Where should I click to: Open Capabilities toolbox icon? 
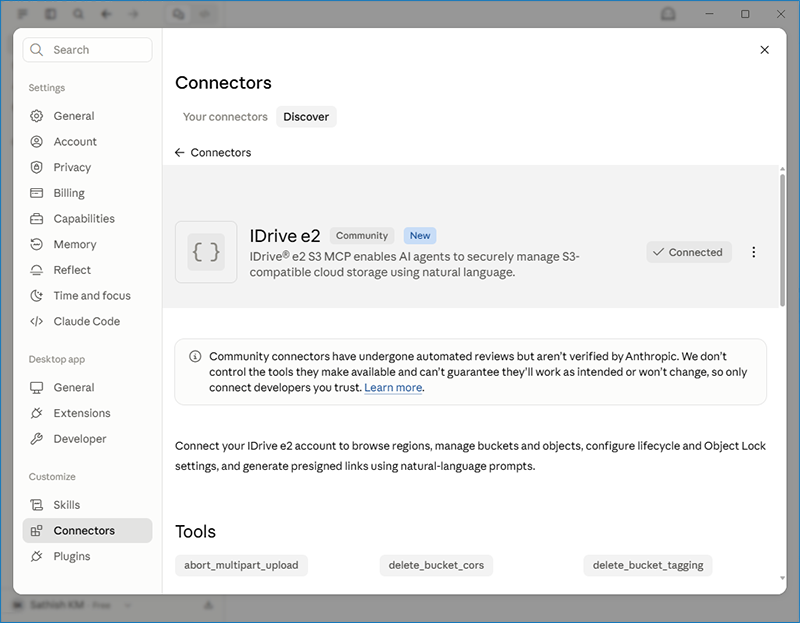(x=36, y=218)
